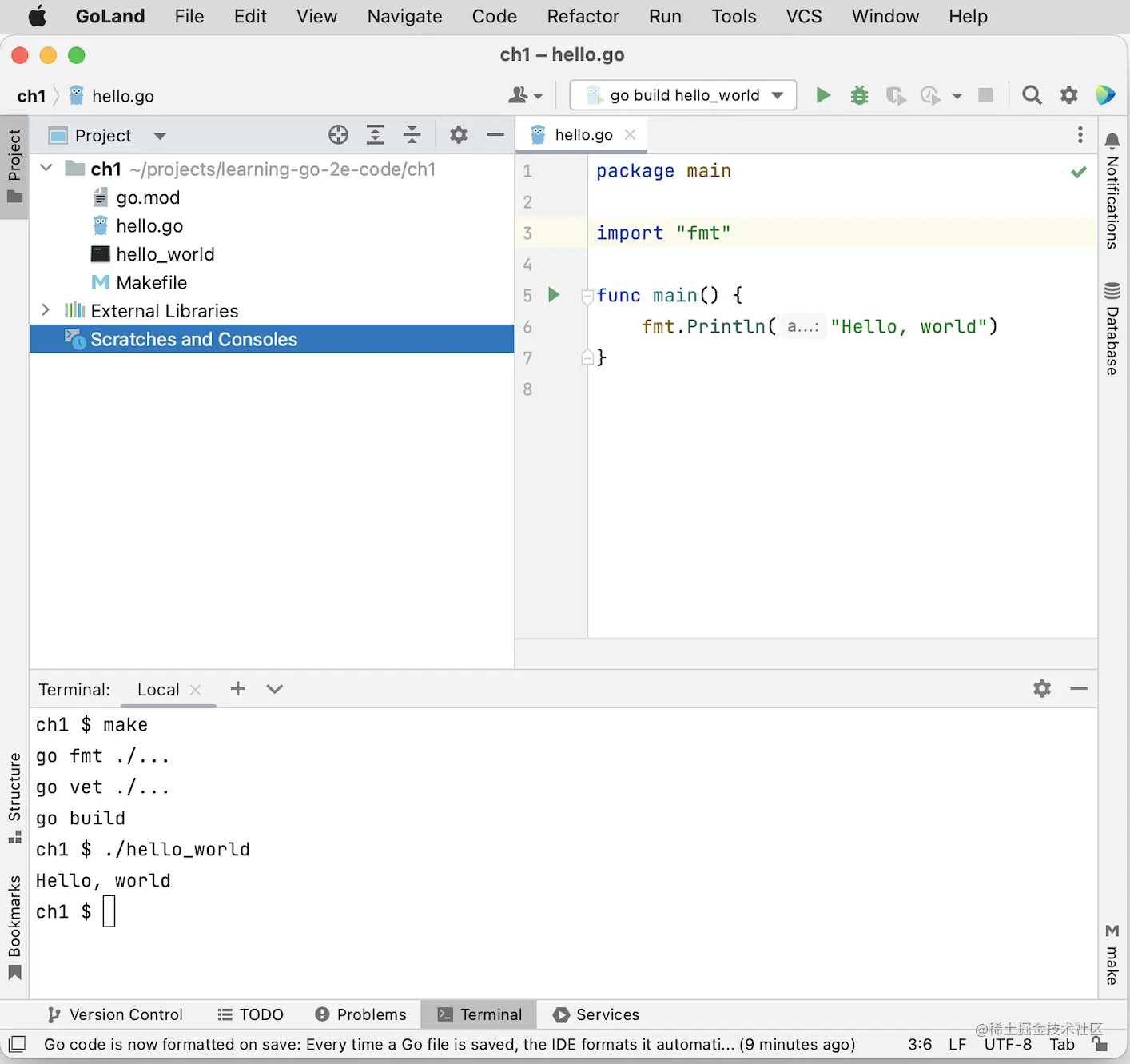1130x1064 pixels.
Task: Open the Problems tool window
Action: (x=360, y=1014)
